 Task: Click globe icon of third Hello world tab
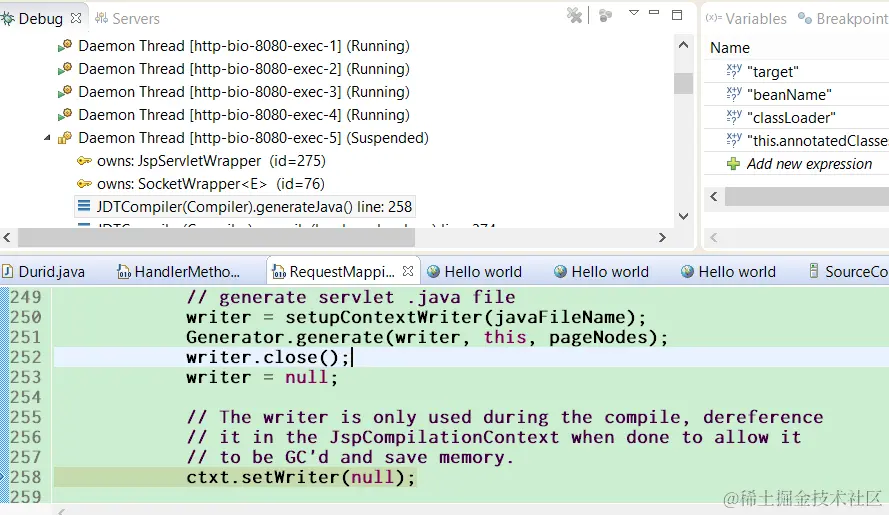pyautogui.click(x=687, y=272)
